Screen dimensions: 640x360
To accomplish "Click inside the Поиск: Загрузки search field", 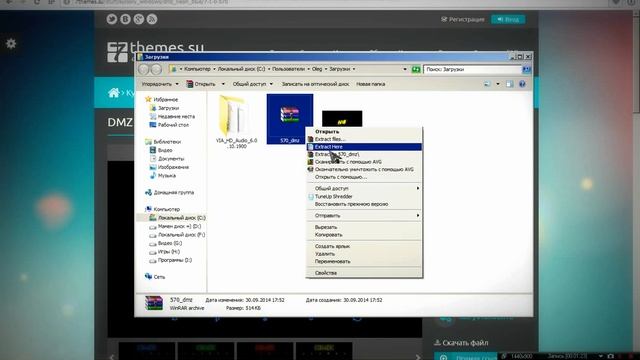I will click(x=473, y=69).
